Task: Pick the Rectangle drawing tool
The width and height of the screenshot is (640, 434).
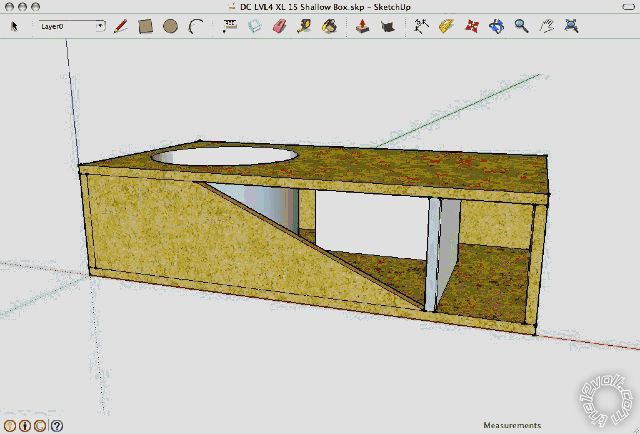Action: click(146, 26)
